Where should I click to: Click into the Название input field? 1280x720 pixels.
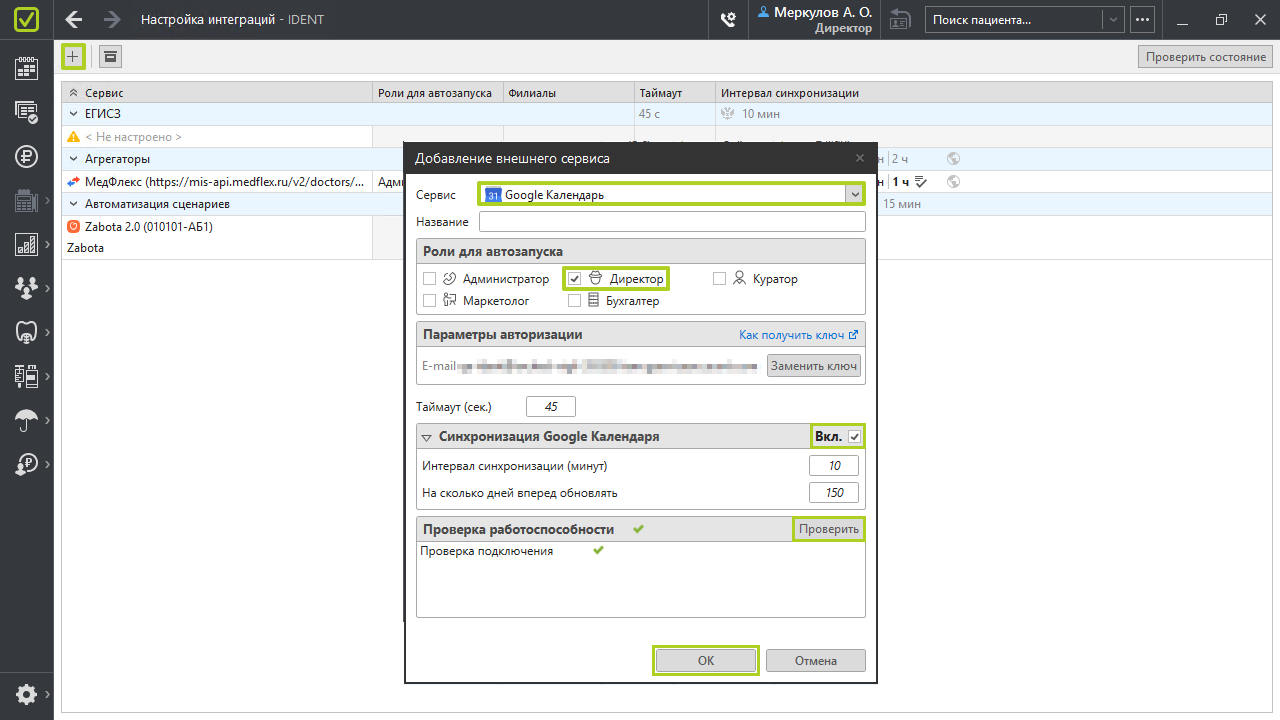(x=672, y=222)
